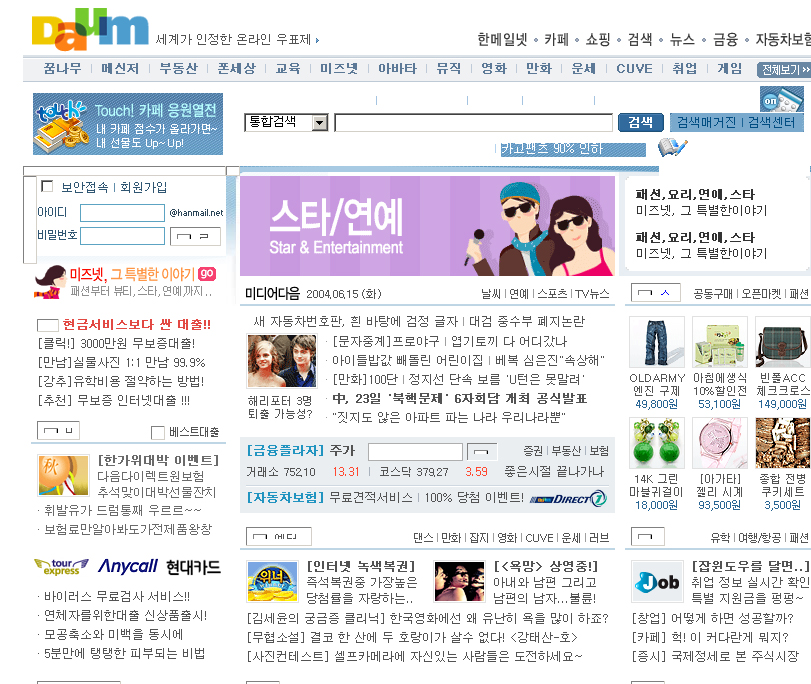Open the 한메일넷 top link
The height and width of the screenshot is (684, 811).
point(502,39)
